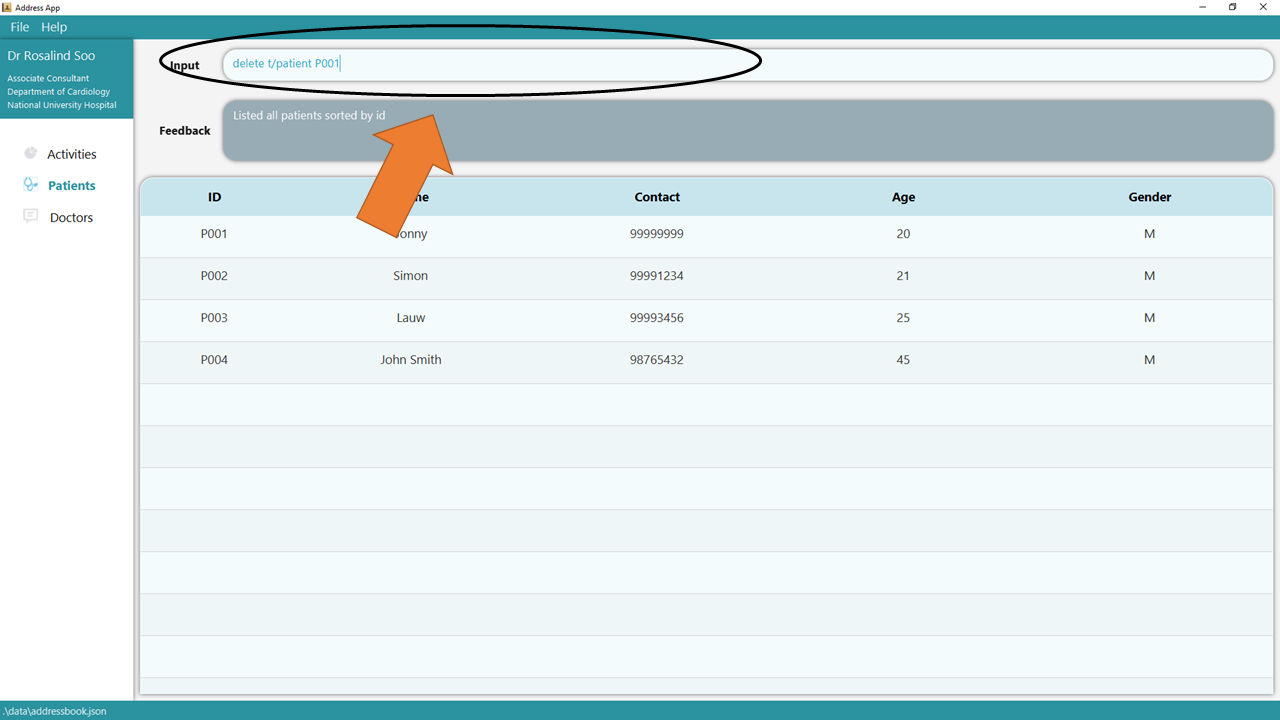Go to the Doctors tab
The width and height of the screenshot is (1280, 720).
(71, 217)
